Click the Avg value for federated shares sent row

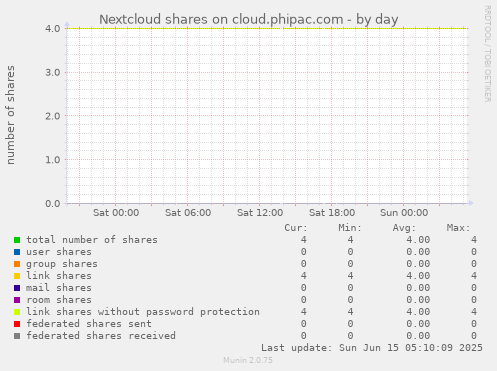[x=418, y=324]
